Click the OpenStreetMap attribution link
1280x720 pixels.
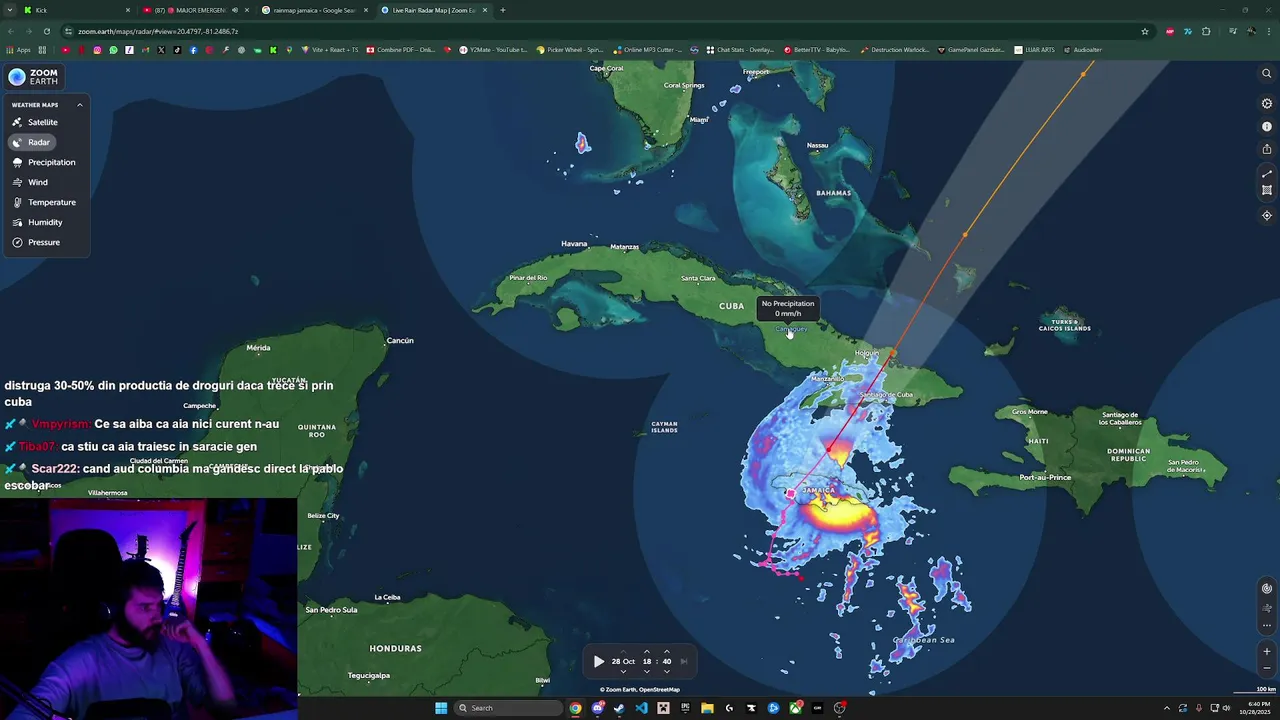[x=659, y=689]
